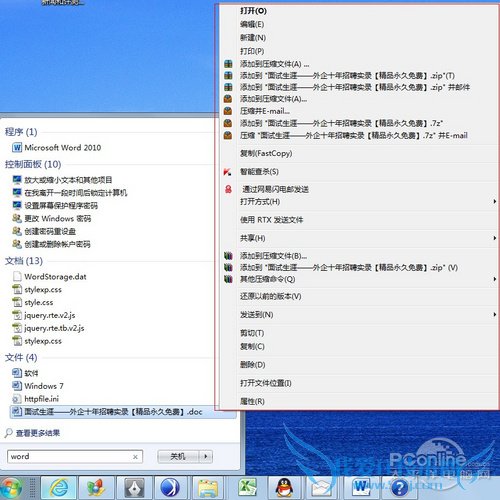This screenshot has width=500, height=500.
Task: Open the arrow next to 关机 button
Action: click(x=206, y=456)
